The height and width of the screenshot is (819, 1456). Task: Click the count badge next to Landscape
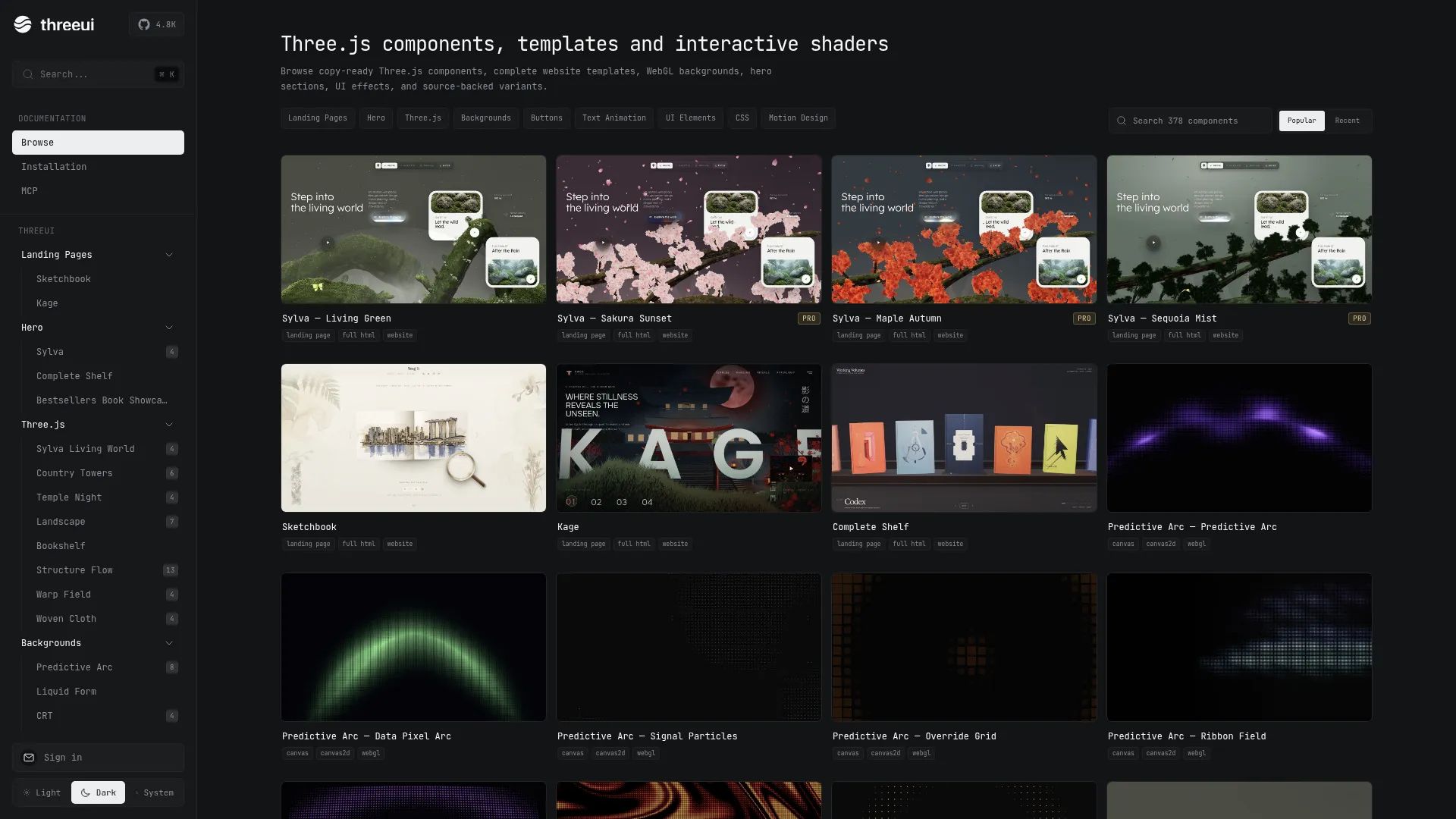(172, 522)
